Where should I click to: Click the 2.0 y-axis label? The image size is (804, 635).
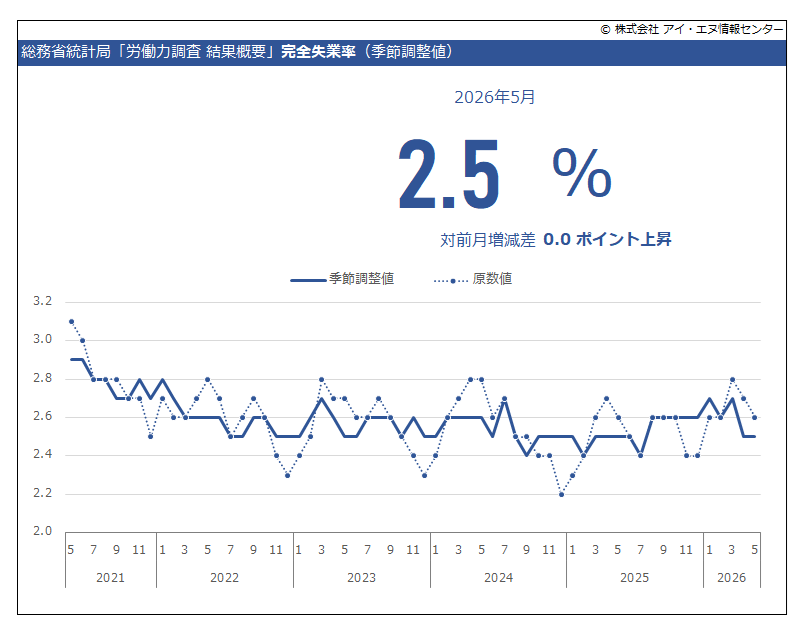pos(43,531)
